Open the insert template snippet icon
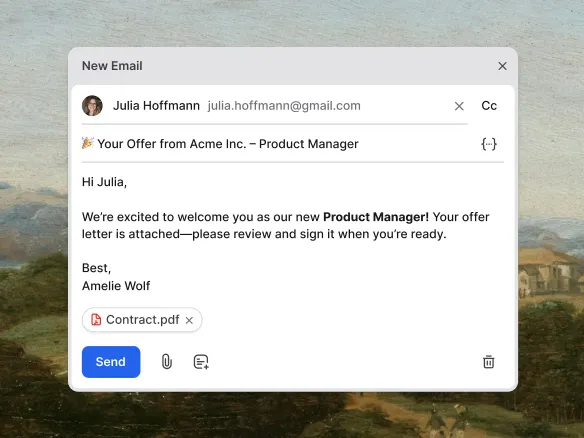Screen dimensions: 584x438 tap(201, 362)
